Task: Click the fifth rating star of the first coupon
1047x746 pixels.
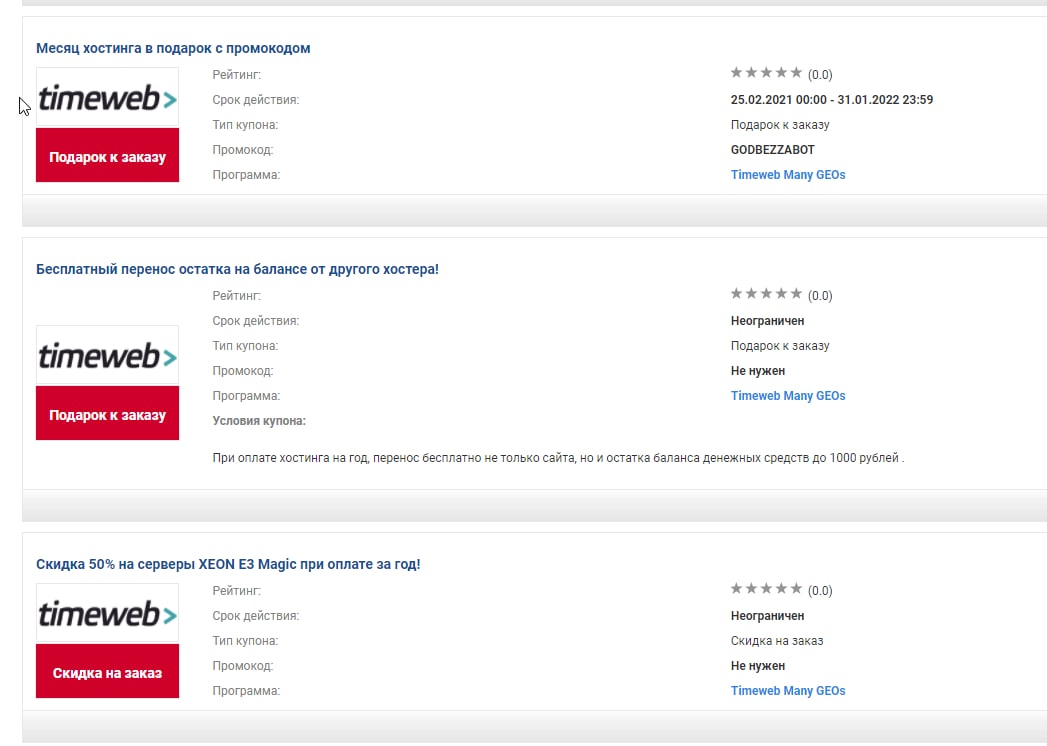Action: tap(796, 72)
